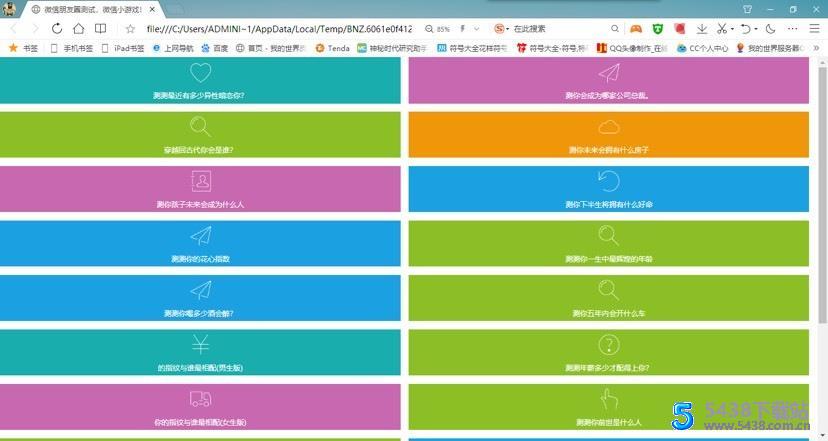Go to the browser home page icon

(x=79, y=29)
